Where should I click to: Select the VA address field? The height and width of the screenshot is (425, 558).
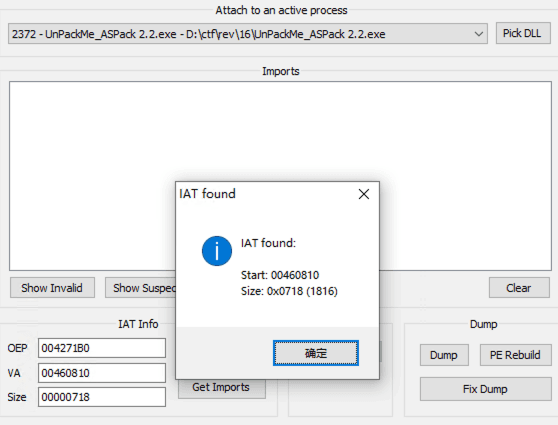(x=102, y=373)
